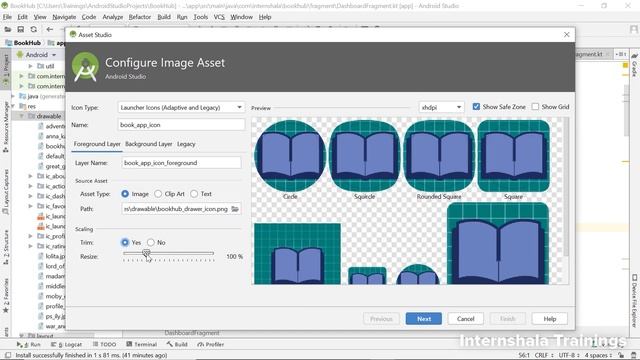
Task: Click the lolita.jp image file icon
Action: [41, 256]
